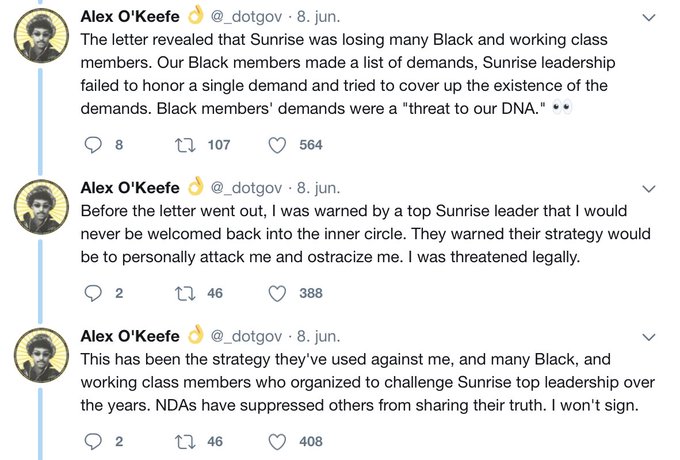Open the third tweet's text about NDAs
The height and width of the screenshot is (460, 680).
360,382
